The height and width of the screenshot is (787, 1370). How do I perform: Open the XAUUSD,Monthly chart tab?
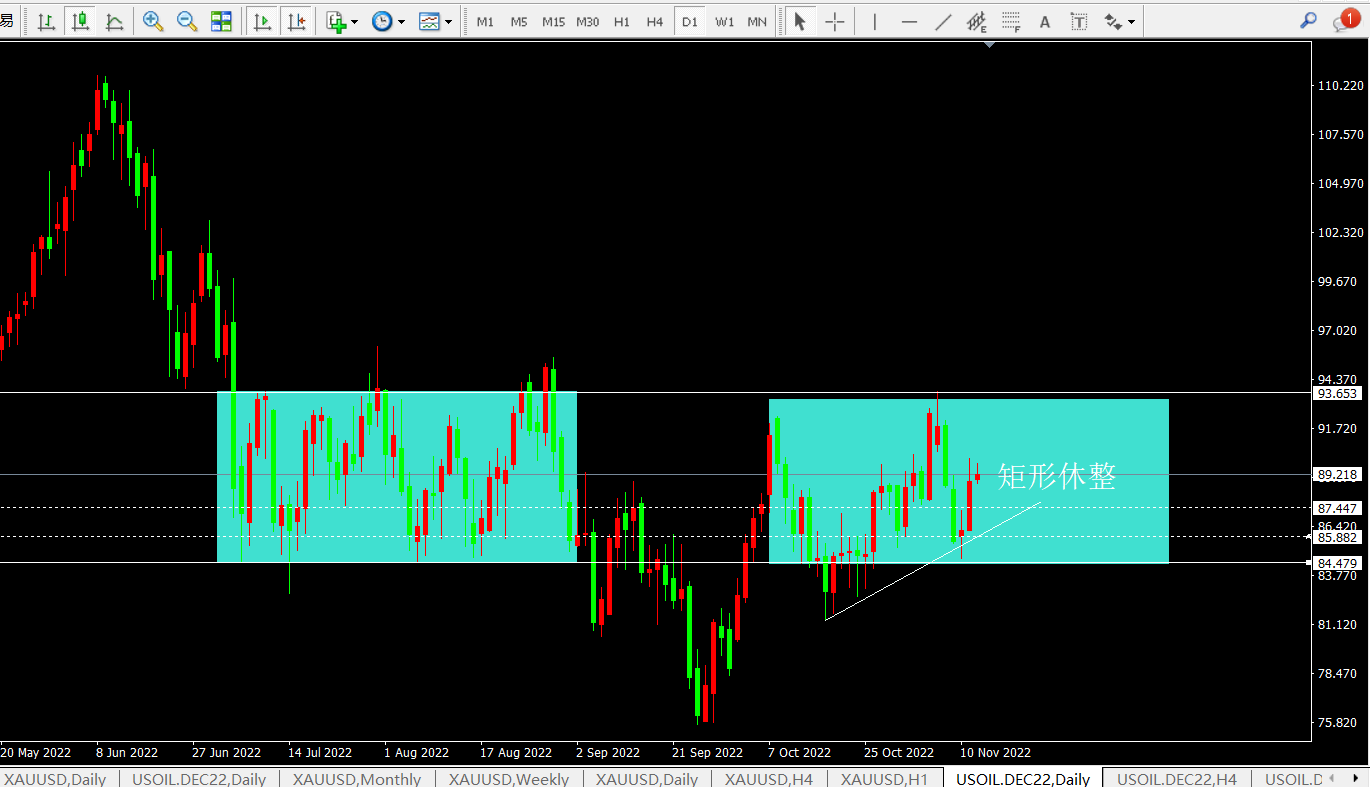click(x=357, y=779)
